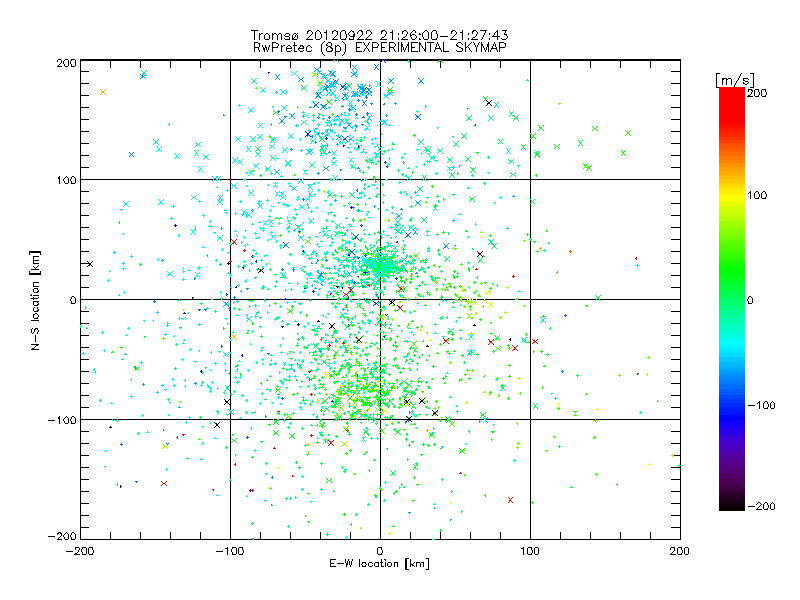Click the colorbar tick label '-200'

coord(761,507)
